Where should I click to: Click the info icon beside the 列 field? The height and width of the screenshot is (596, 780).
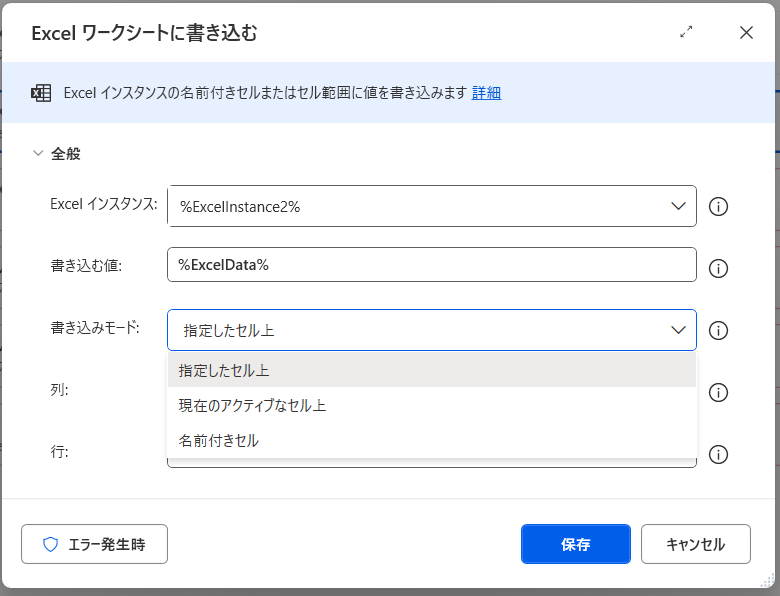coord(718,392)
